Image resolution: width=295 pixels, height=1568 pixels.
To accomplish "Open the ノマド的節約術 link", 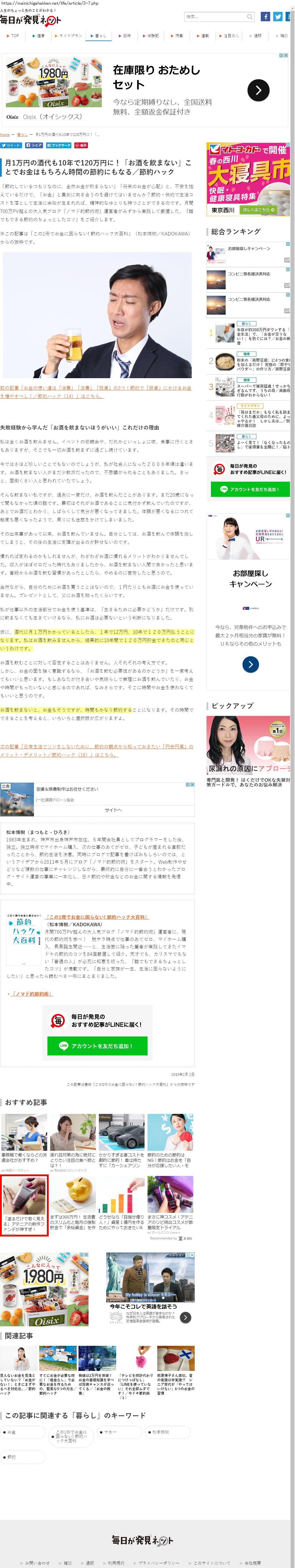I will (32, 994).
